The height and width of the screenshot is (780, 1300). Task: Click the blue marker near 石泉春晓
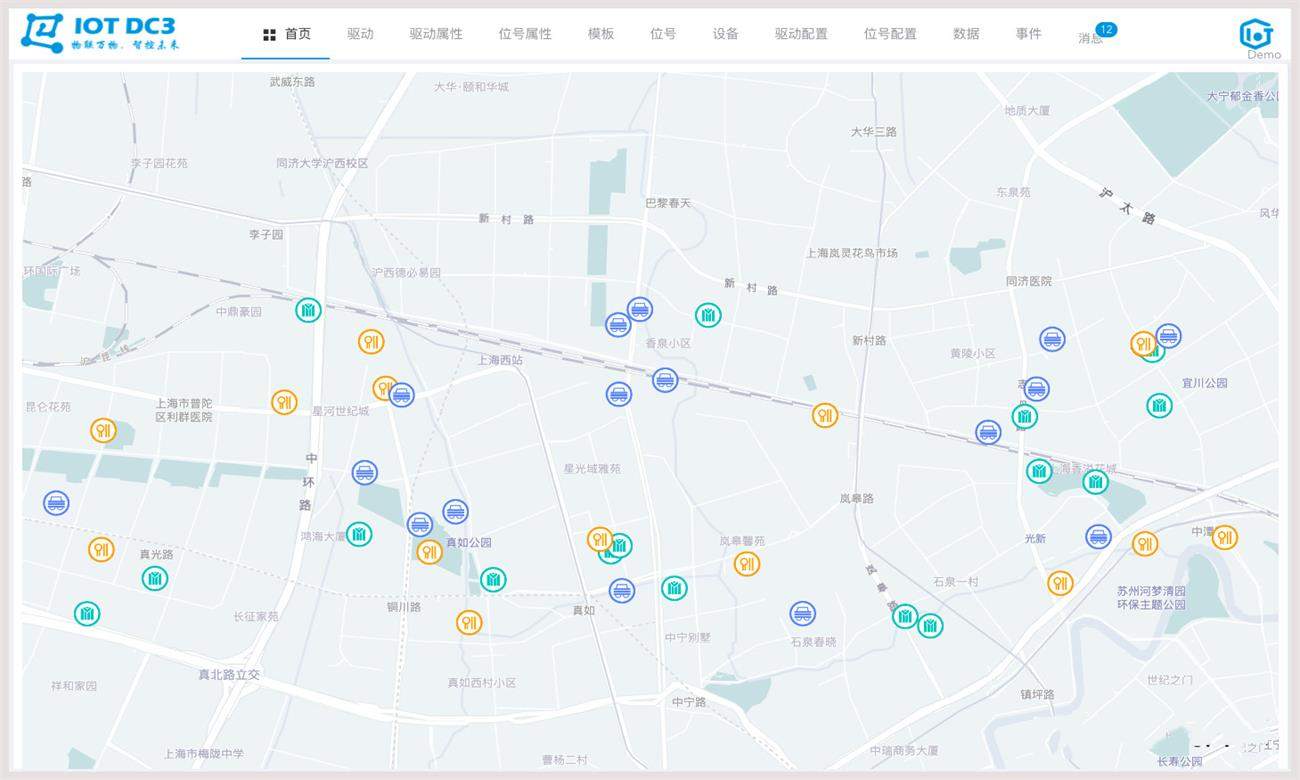tap(803, 614)
